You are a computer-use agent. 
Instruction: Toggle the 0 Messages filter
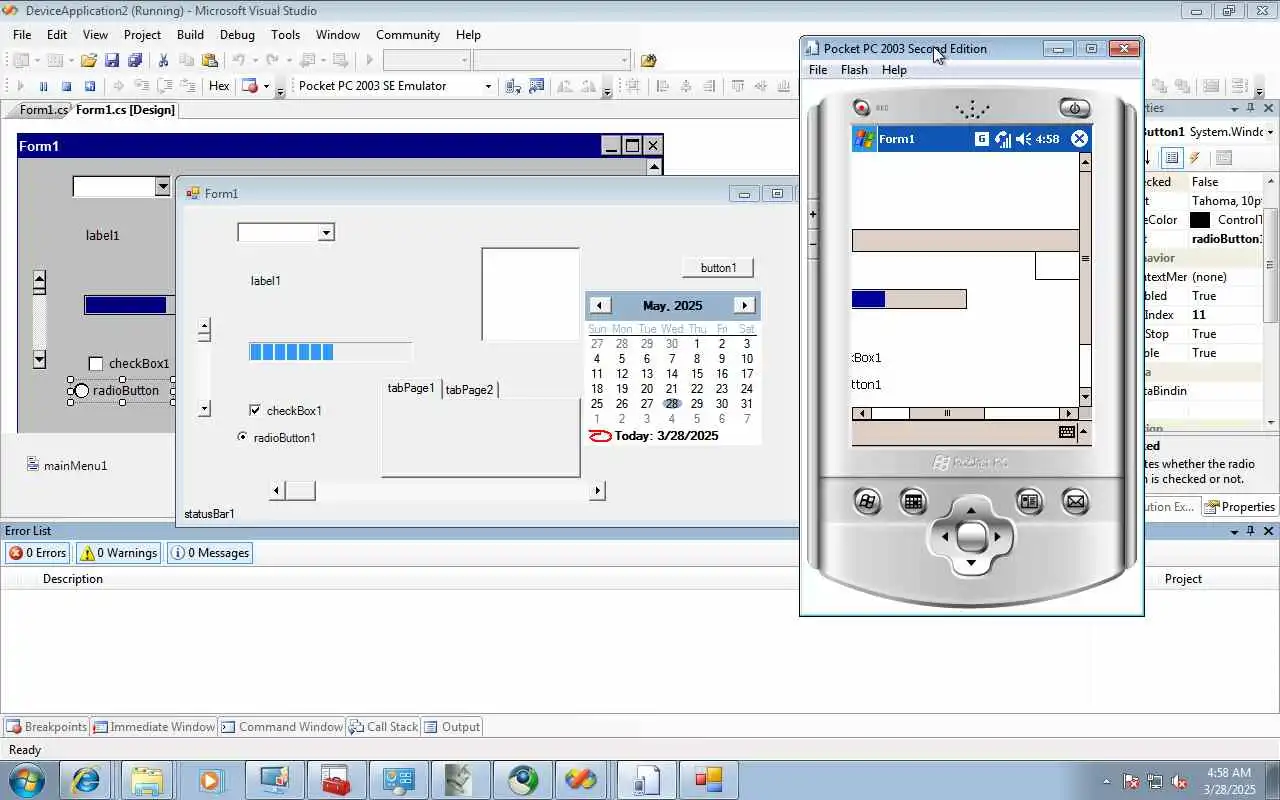[209, 553]
